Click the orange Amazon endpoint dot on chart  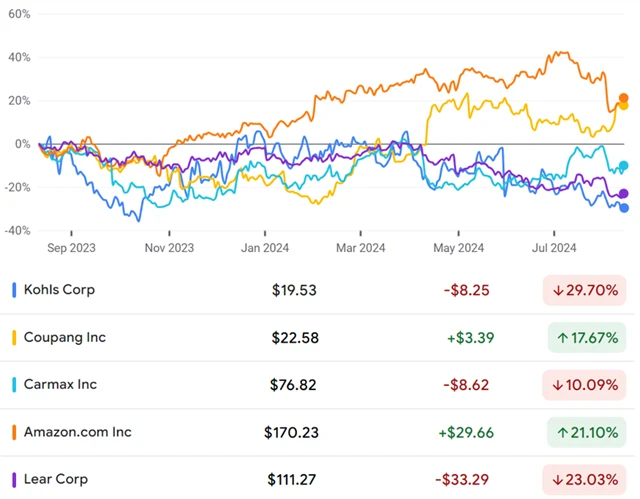[624, 98]
